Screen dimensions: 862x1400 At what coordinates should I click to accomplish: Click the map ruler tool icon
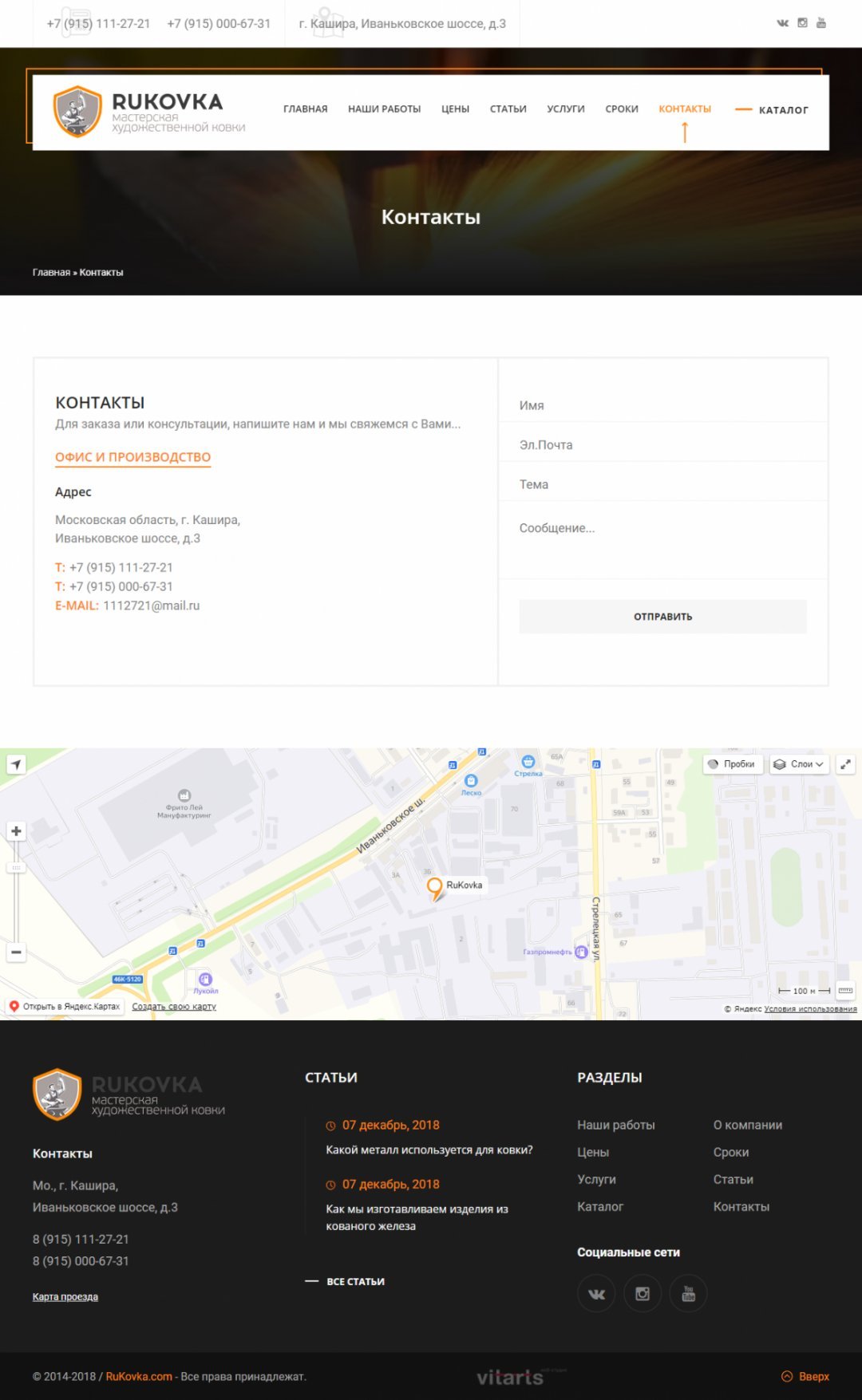coord(845,991)
